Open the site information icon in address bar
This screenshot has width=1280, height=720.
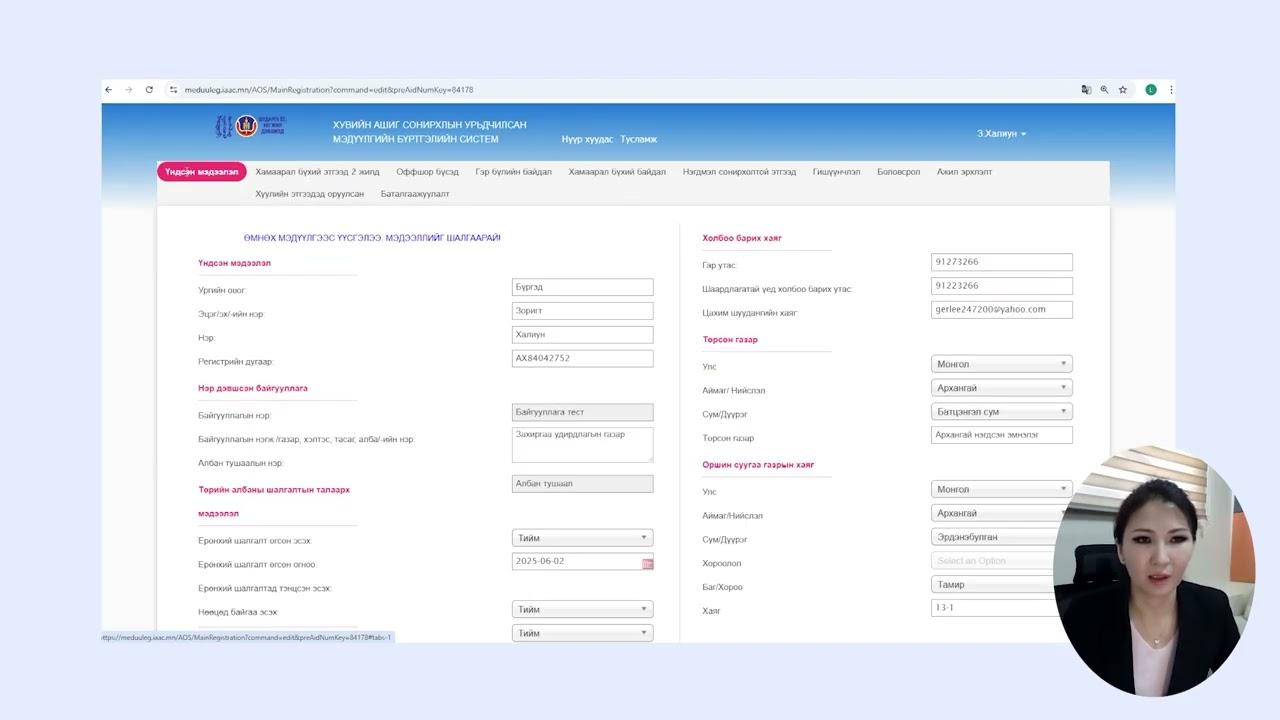point(173,90)
